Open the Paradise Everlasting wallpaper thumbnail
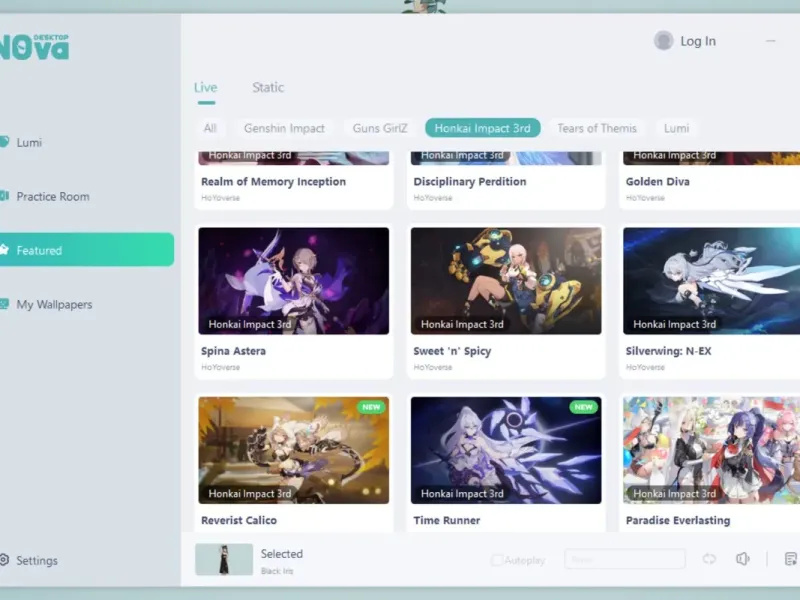 (711, 451)
